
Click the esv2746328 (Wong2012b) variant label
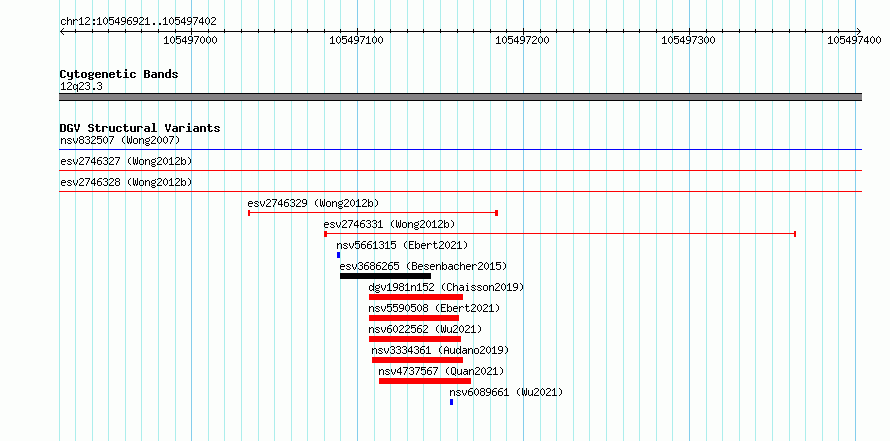126,182
